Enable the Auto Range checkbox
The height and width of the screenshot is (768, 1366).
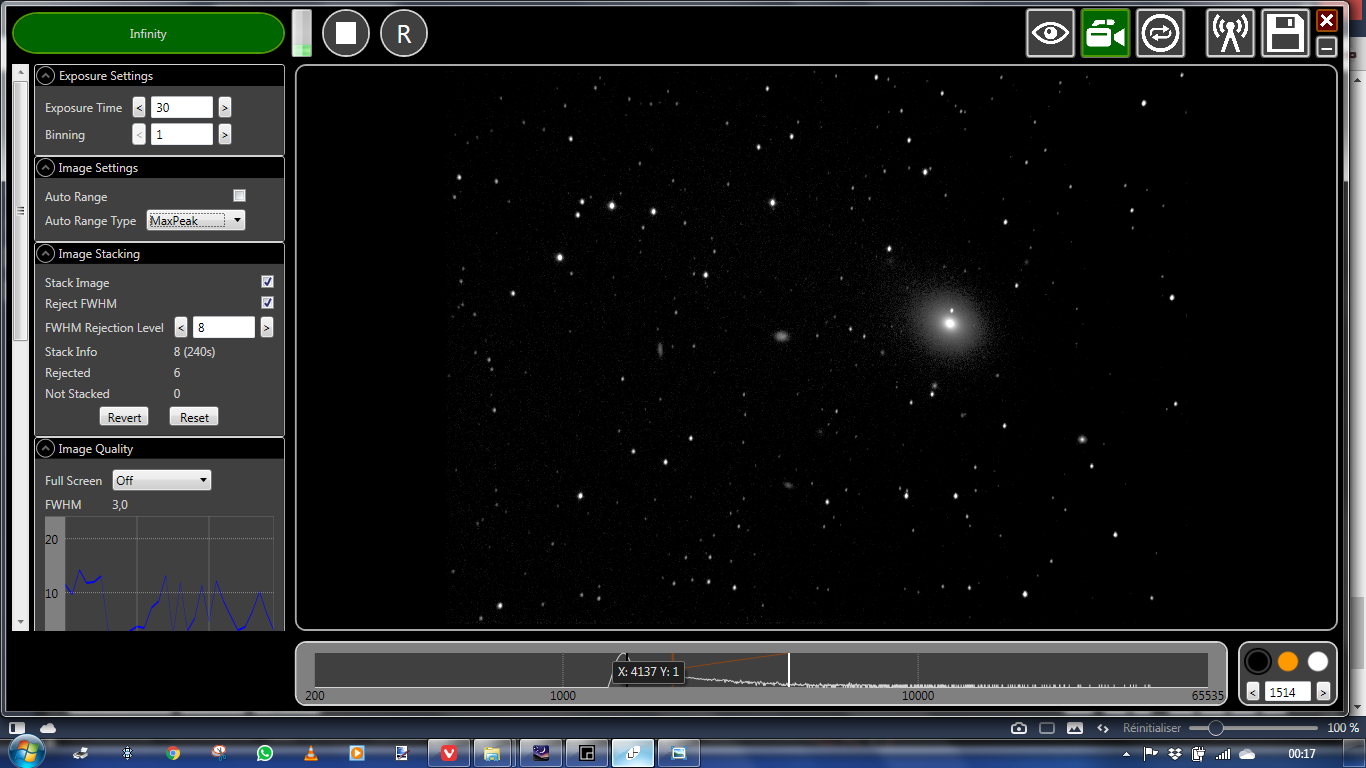[239, 196]
